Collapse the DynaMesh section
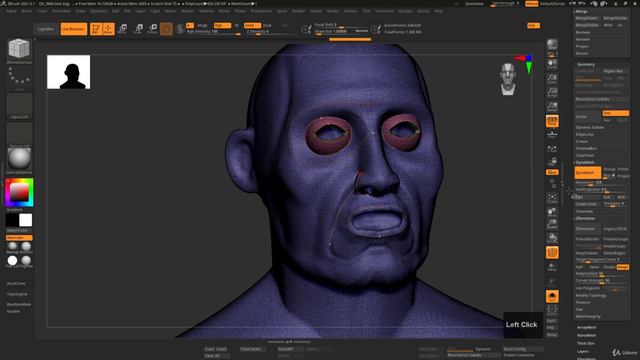Image resolution: width=640 pixels, height=360 pixels. (584, 162)
